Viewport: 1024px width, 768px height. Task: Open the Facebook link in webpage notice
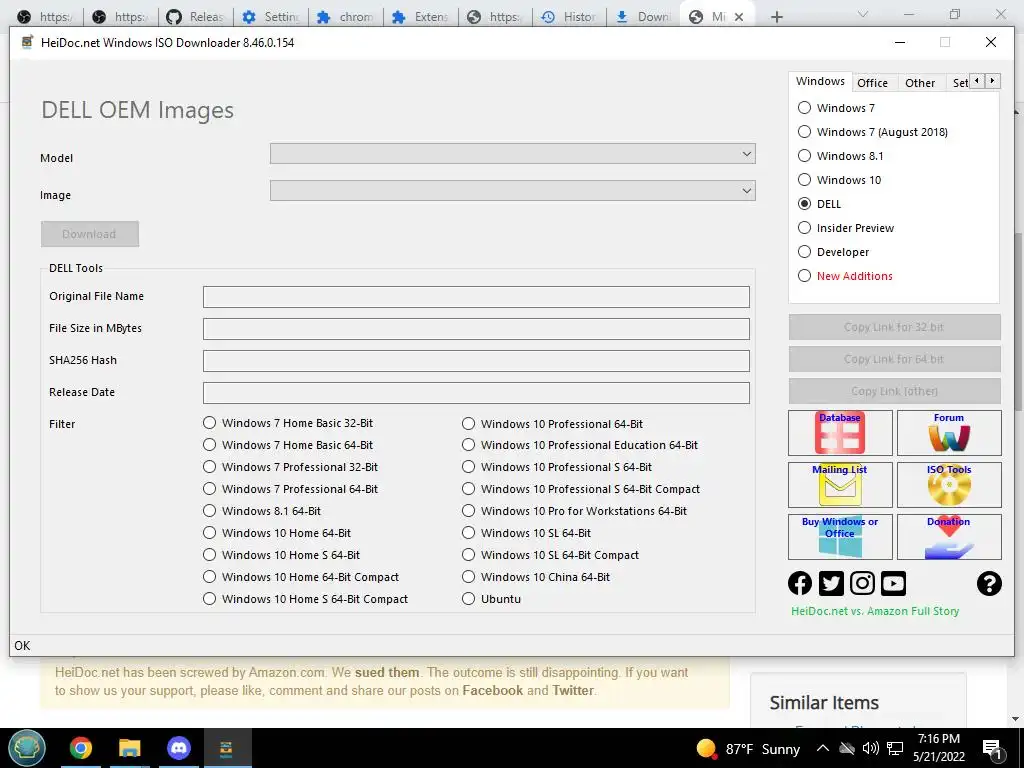pyautogui.click(x=492, y=690)
